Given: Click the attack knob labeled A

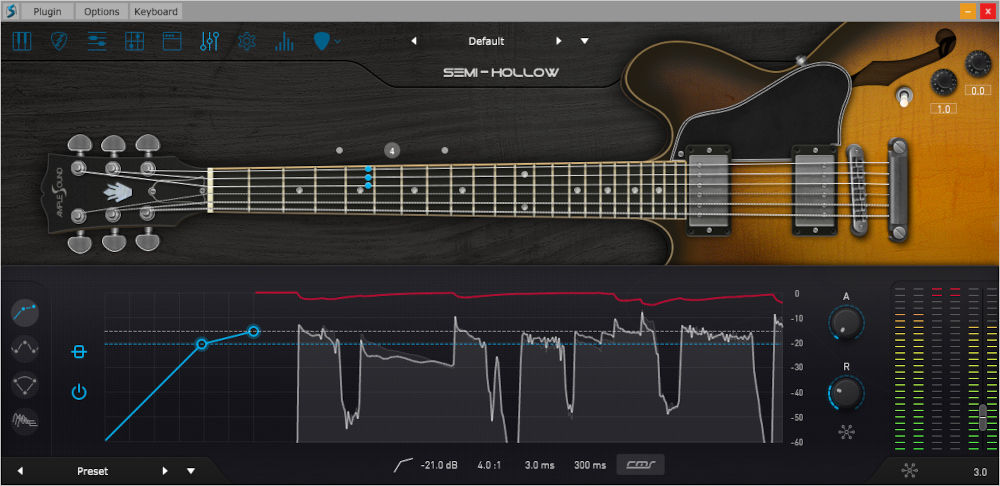Looking at the screenshot, I should pos(846,323).
